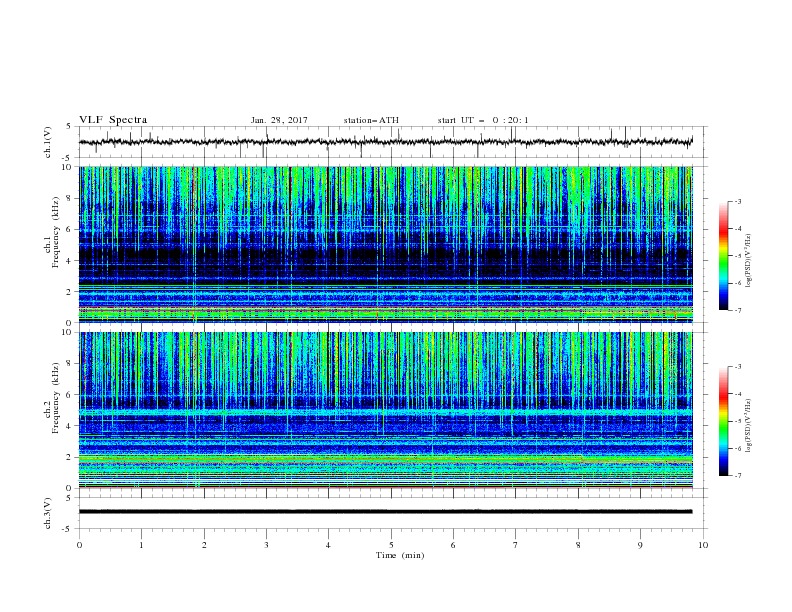
Task: Click the ch.2 "Frequency (kHz)" axis label
Action: point(56,398)
